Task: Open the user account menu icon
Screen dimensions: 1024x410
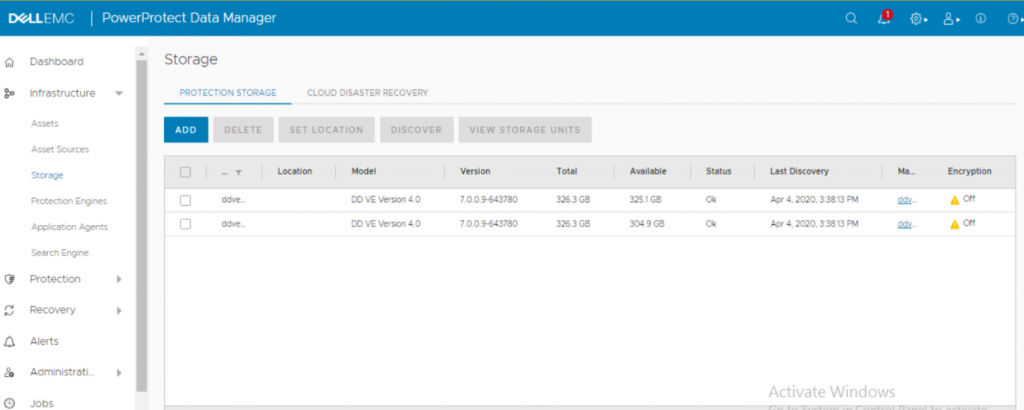Action: pyautogui.click(x=951, y=19)
